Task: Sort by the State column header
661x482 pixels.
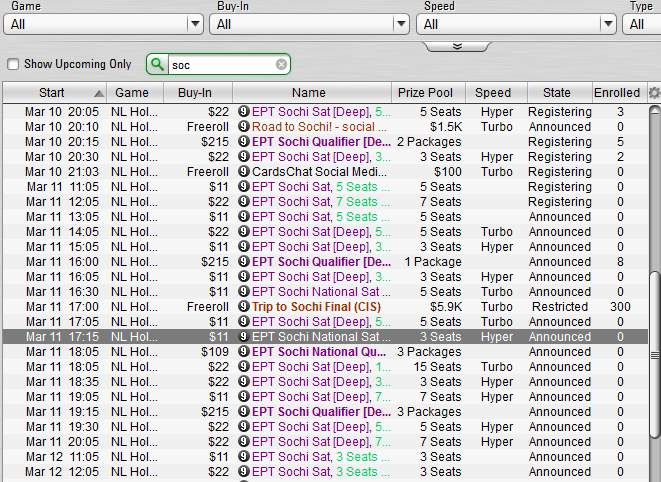Action: tap(560, 93)
